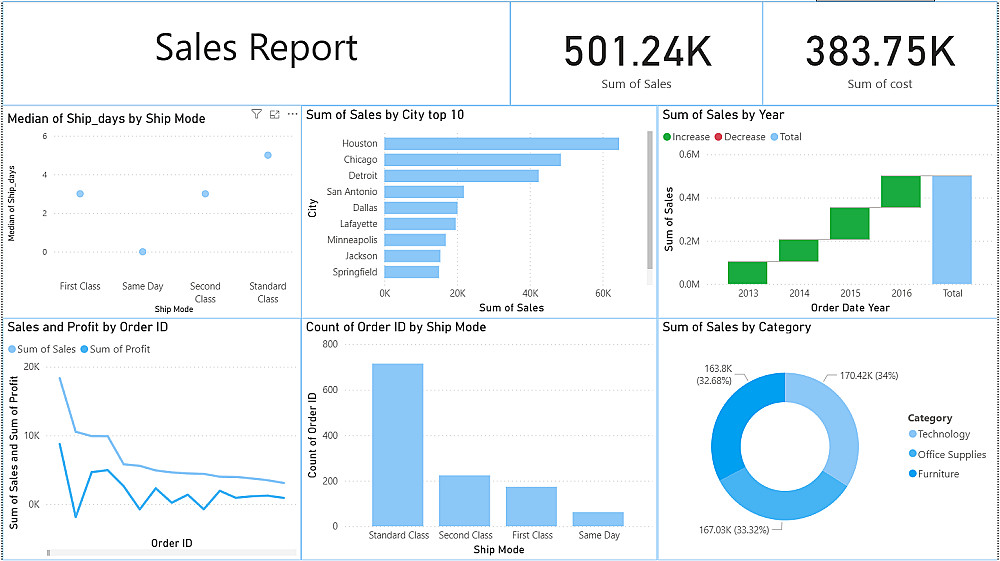Click the Same Day scatter point
The image size is (1000, 561).
(143, 252)
